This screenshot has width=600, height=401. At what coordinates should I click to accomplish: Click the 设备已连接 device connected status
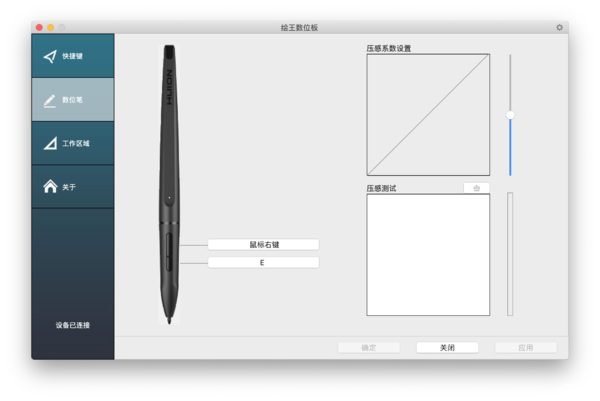[x=73, y=325]
